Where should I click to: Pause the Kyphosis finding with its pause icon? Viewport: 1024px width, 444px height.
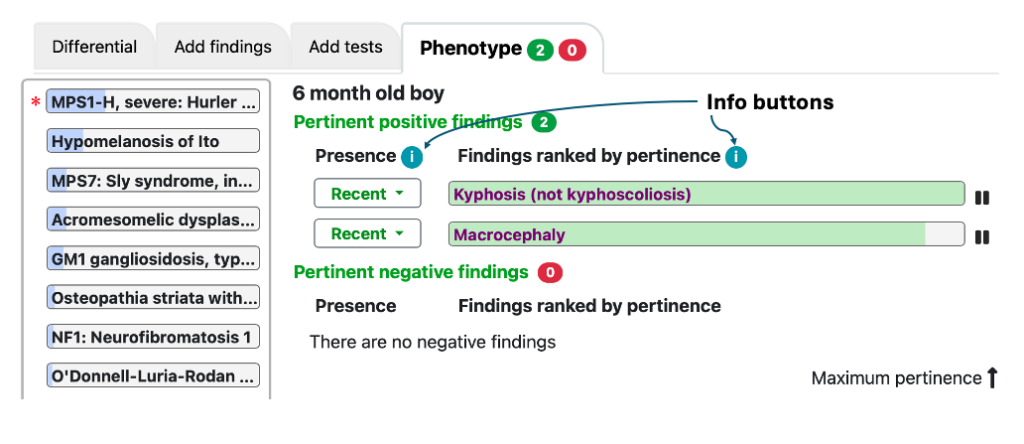982,197
